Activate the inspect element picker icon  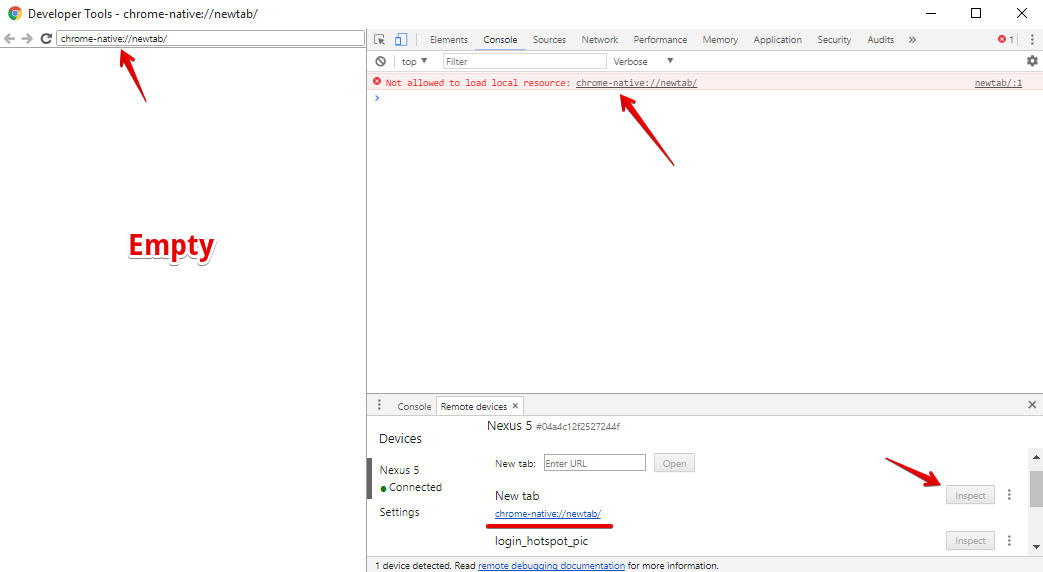tap(380, 40)
